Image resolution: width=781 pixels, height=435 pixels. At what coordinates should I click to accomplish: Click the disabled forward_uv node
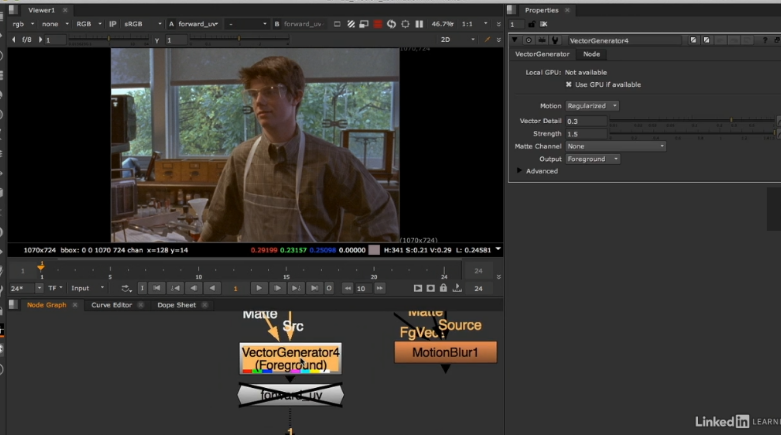[290, 396]
